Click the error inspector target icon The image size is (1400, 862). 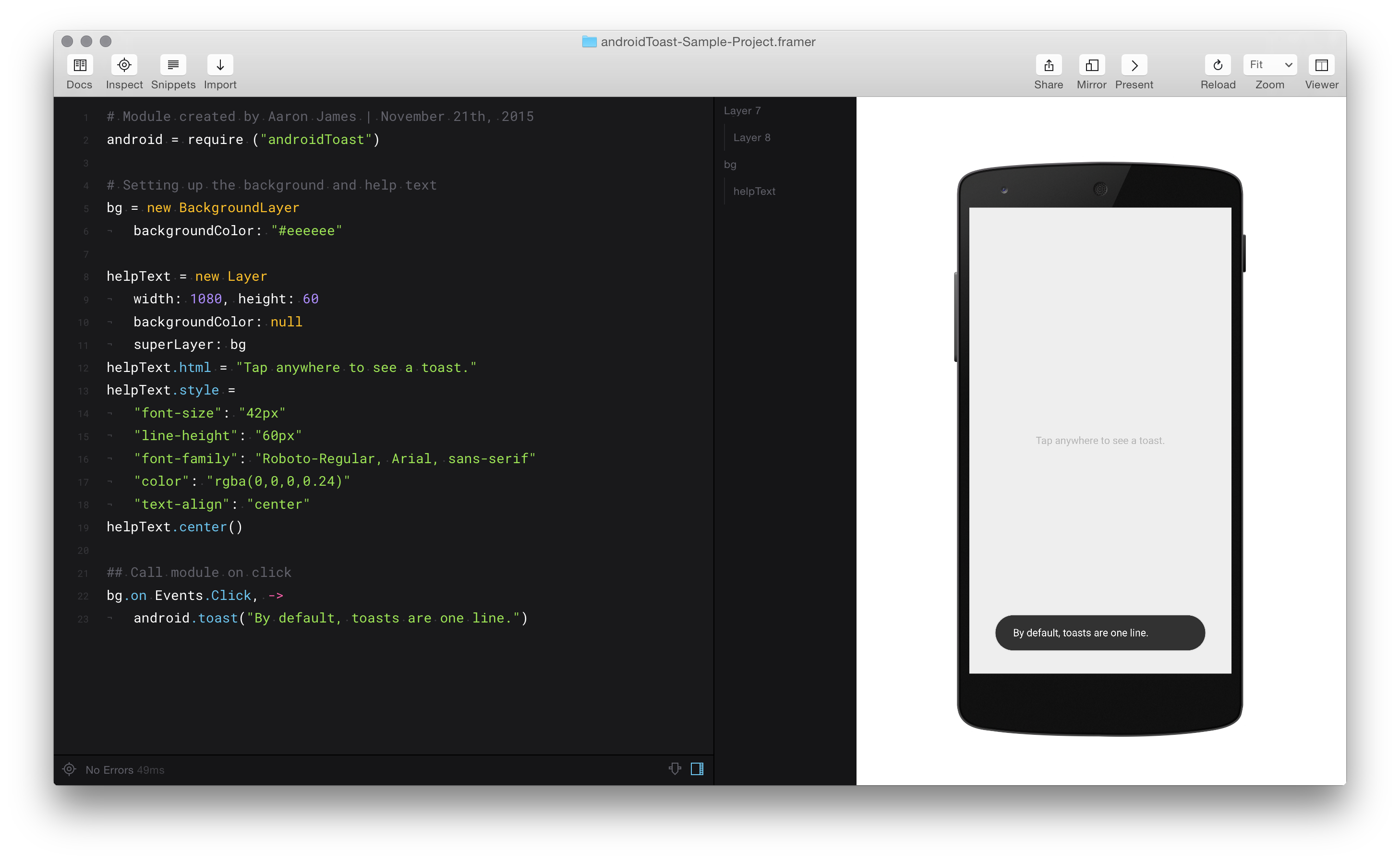[69, 770]
